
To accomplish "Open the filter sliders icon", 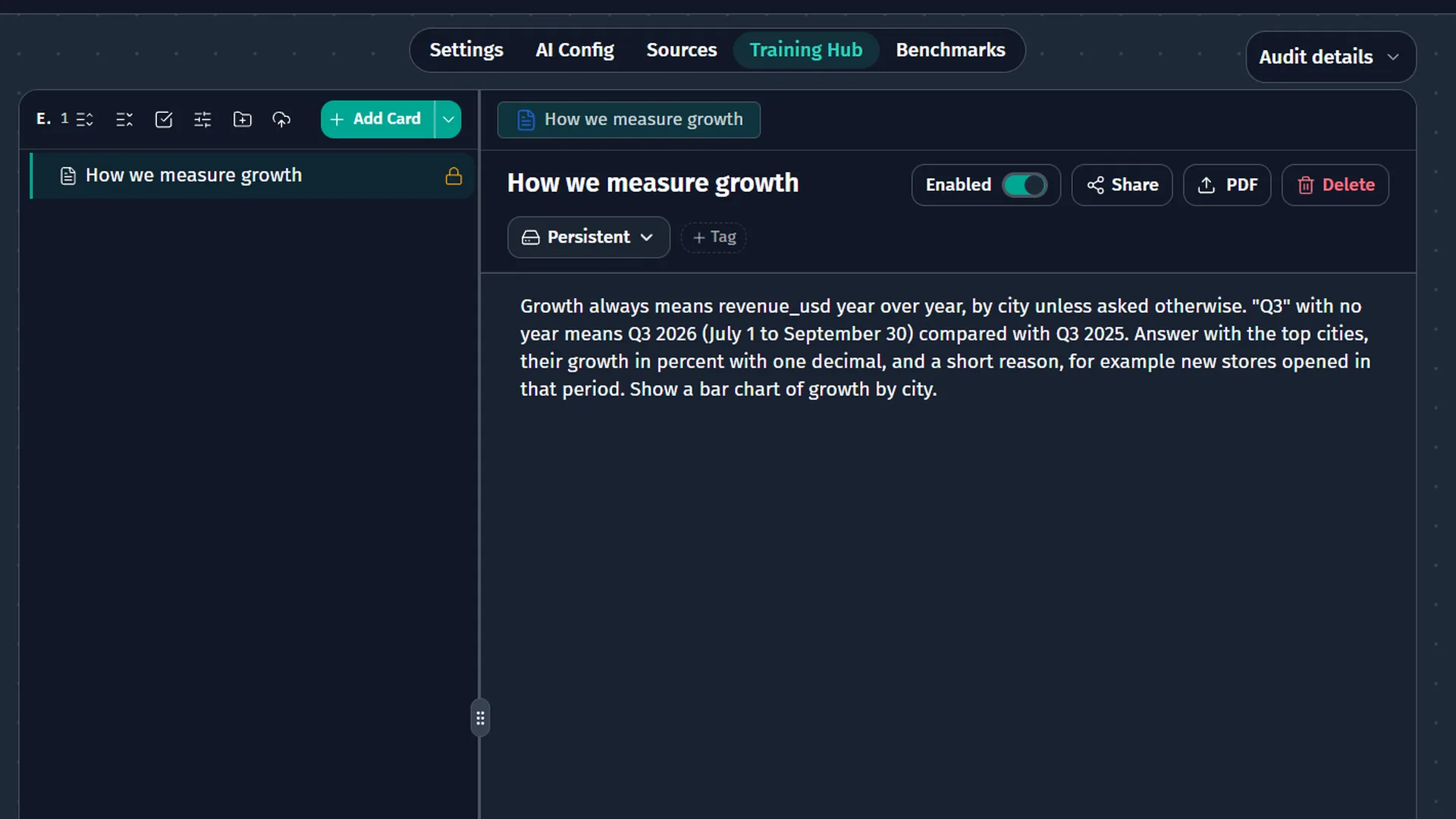I will click(202, 120).
